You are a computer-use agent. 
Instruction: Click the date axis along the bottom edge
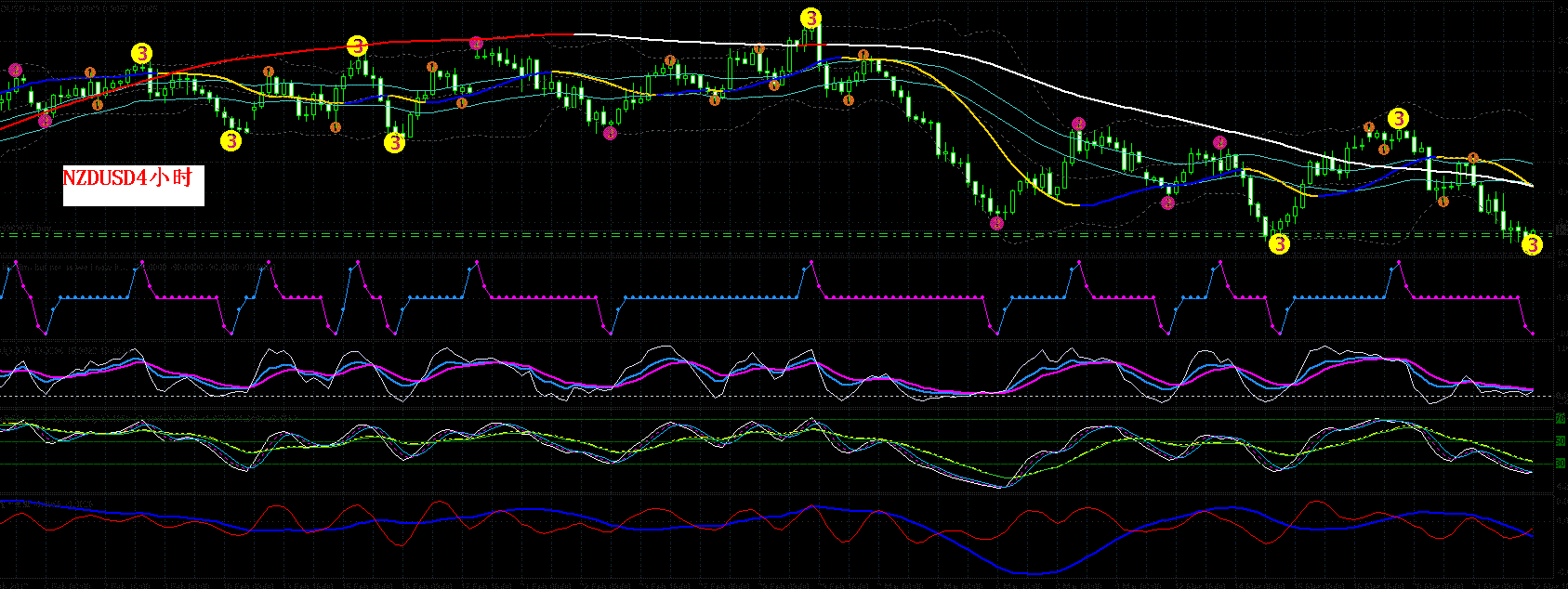pyautogui.click(x=744, y=584)
